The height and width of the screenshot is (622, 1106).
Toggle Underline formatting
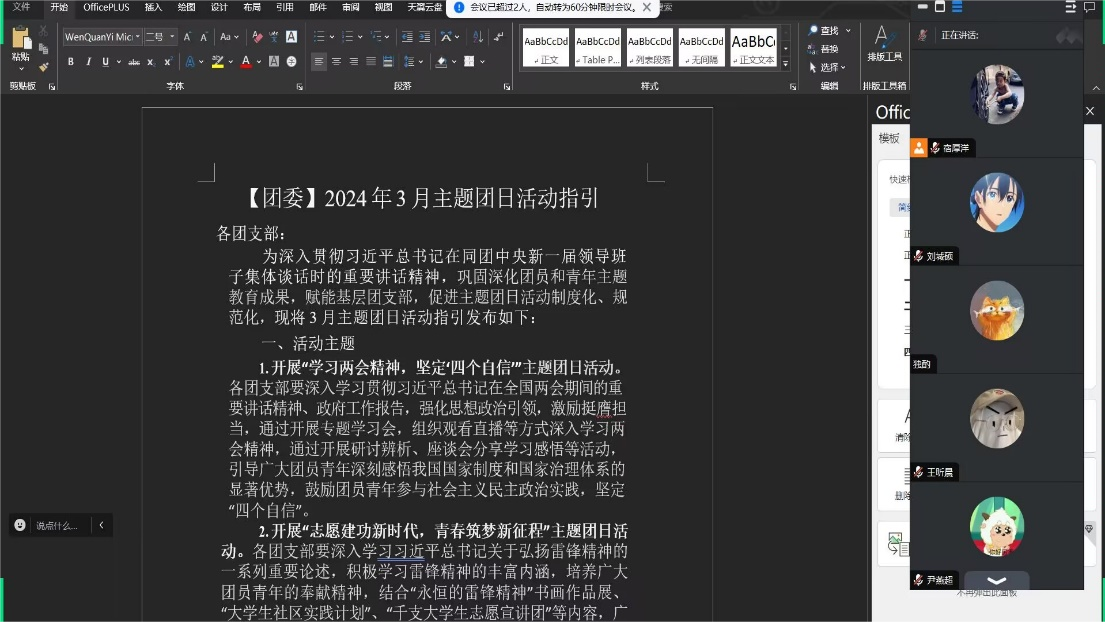click(105, 62)
